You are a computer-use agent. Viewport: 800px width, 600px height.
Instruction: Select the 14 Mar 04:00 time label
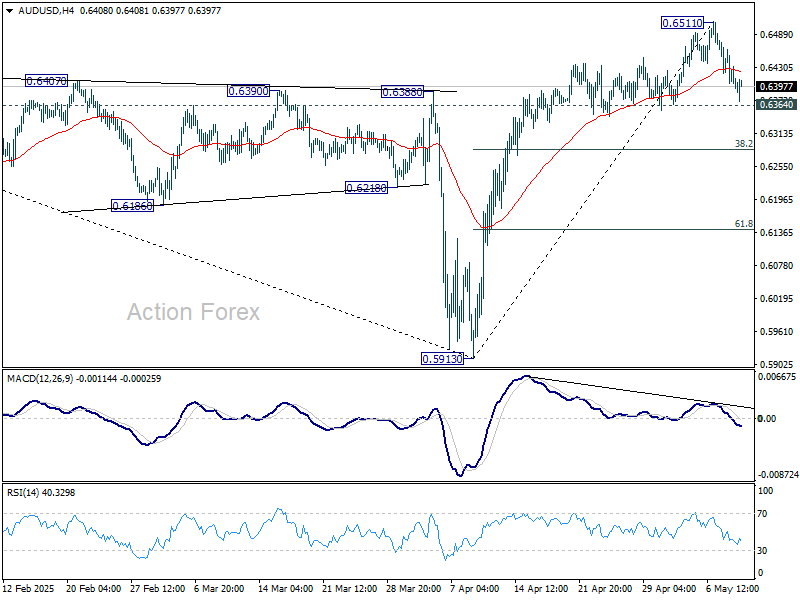[x=286, y=588]
